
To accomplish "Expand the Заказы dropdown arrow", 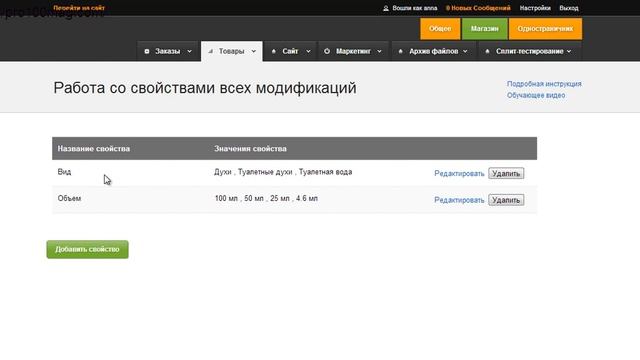I will (189, 51).
